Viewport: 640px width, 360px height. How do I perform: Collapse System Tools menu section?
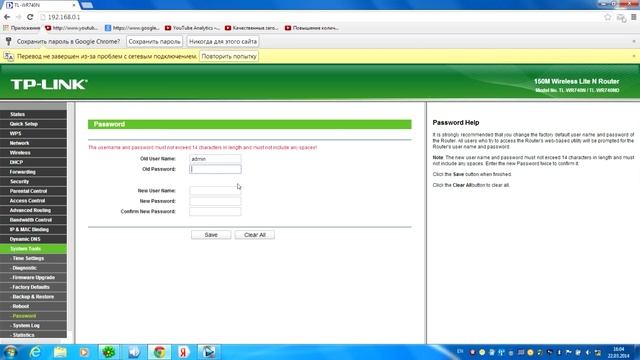[x=33, y=249]
